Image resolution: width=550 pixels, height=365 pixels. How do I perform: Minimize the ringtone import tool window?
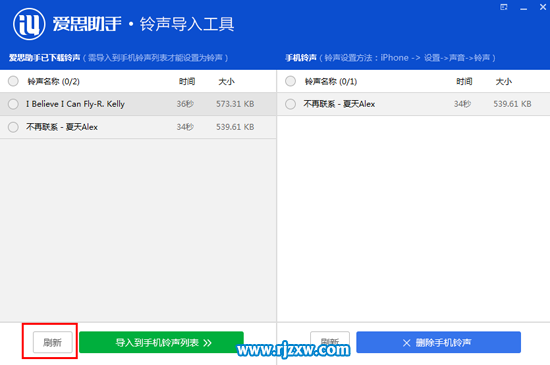point(524,8)
